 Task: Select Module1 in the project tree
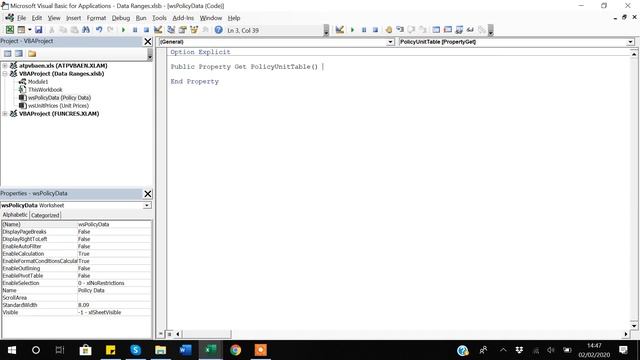tap(38, 82)
